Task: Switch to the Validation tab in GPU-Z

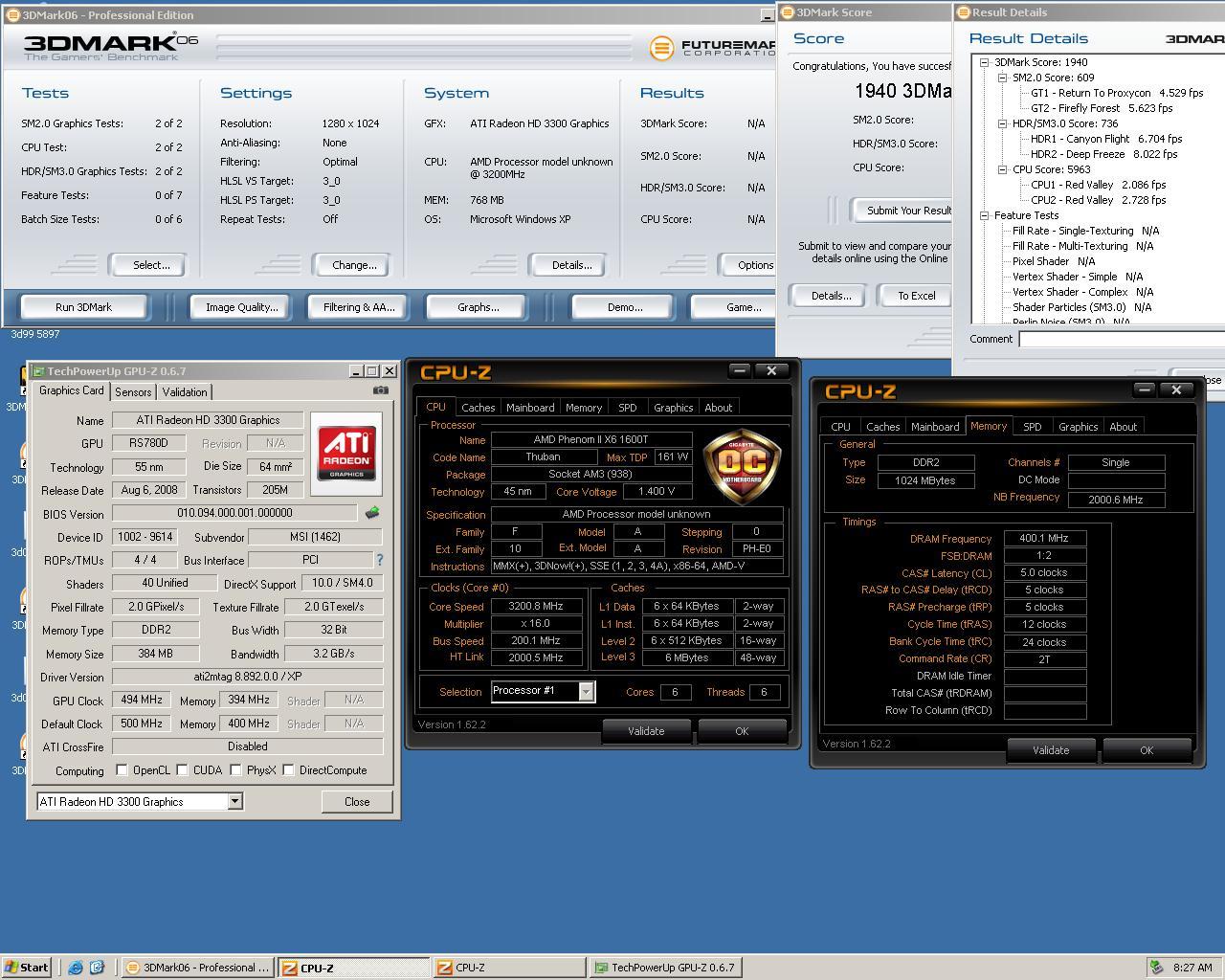Action: tap(185, 392)
